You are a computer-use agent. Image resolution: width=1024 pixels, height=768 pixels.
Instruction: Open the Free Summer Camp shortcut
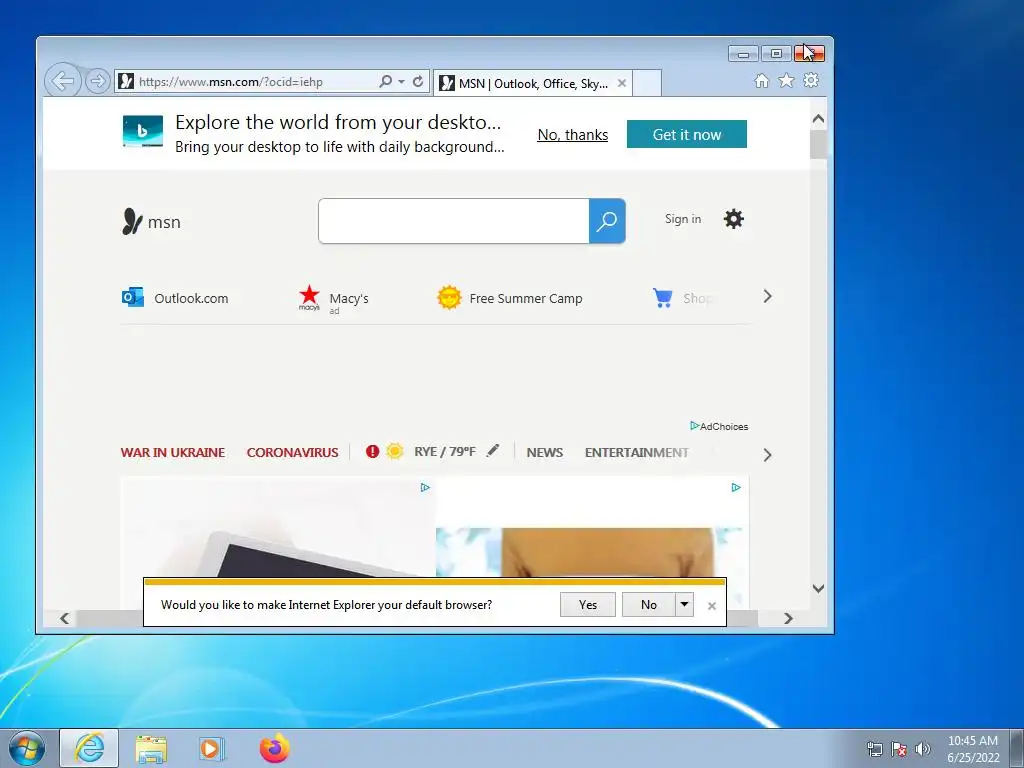[x=510, y=298]
